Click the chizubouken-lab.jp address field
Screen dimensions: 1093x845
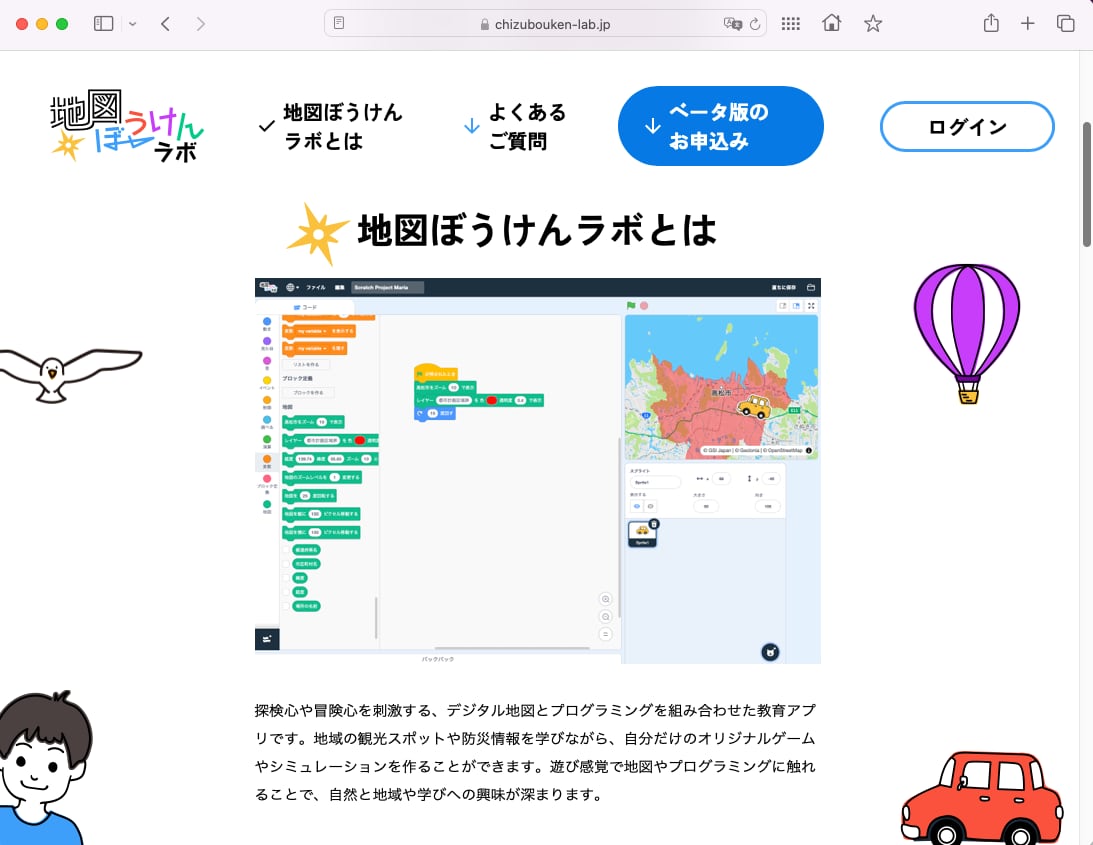pyautogui.click(x=545, y=24)
